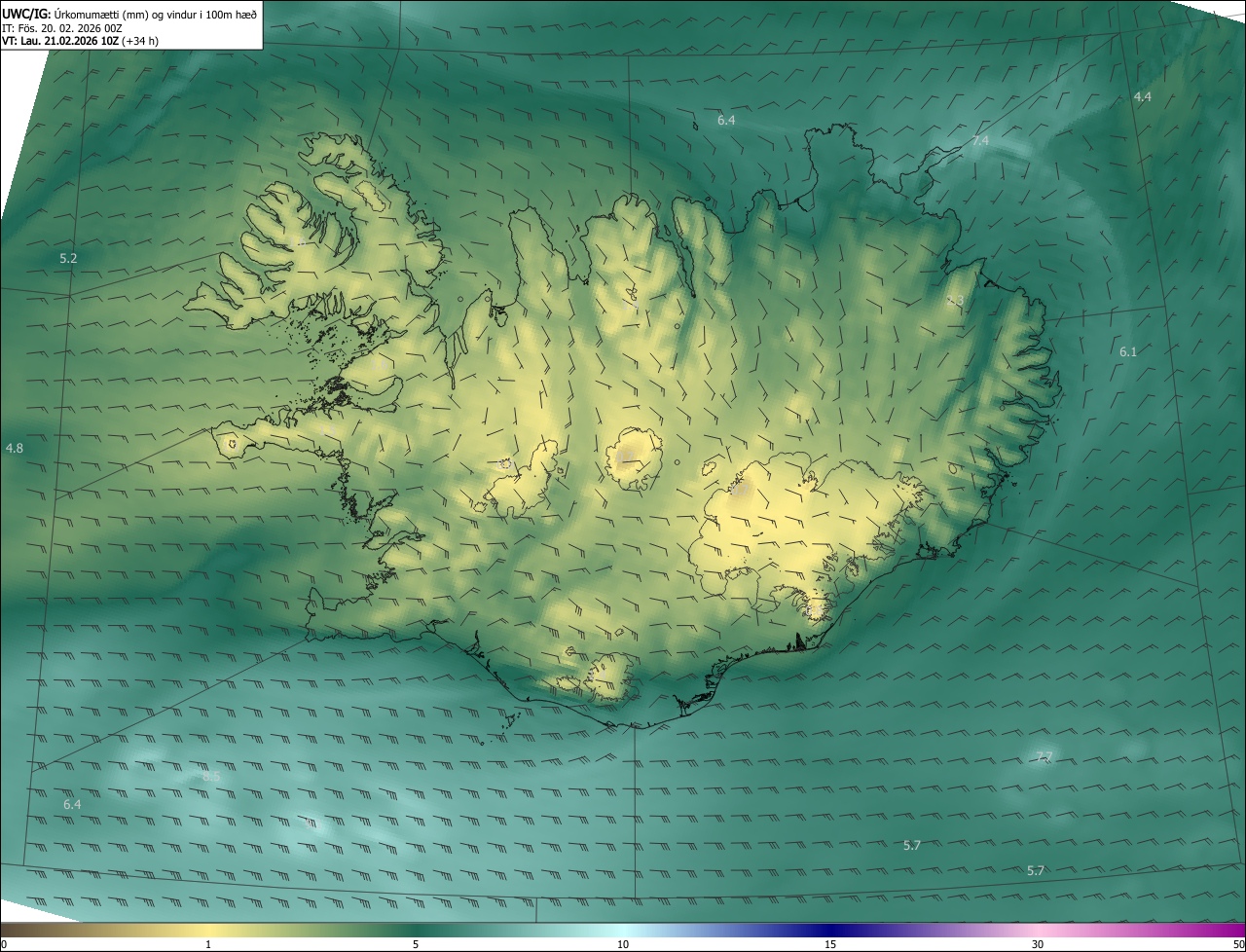This screenshot has width=1246, height=952.
Task: Click the 6.4 value label north of Iceland
Action: pos(726,120)
